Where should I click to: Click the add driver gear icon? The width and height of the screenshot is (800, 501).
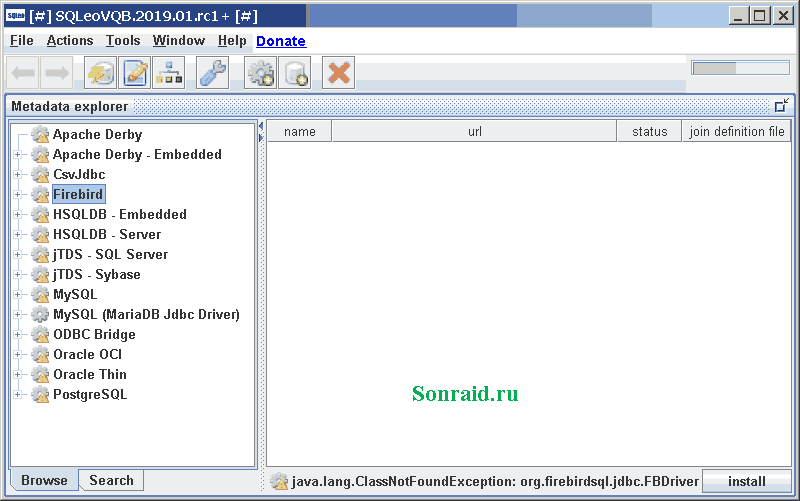(x=261, y=73)
